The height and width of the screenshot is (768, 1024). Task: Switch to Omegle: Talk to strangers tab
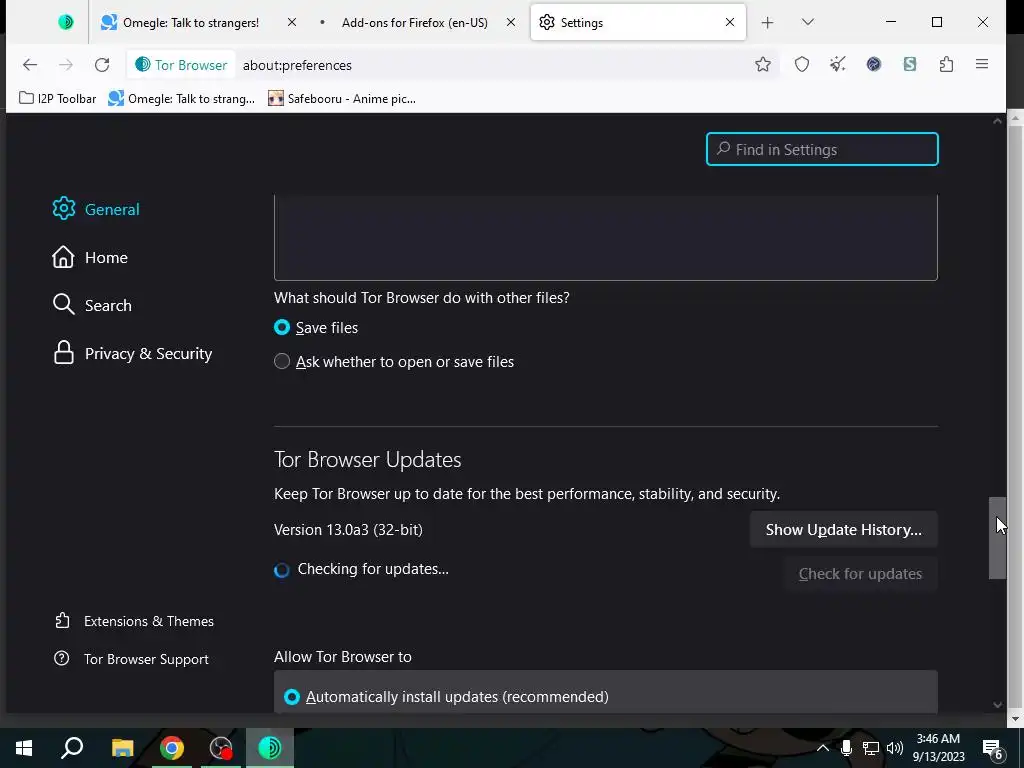pyautogui.click(x=191, y=22)
